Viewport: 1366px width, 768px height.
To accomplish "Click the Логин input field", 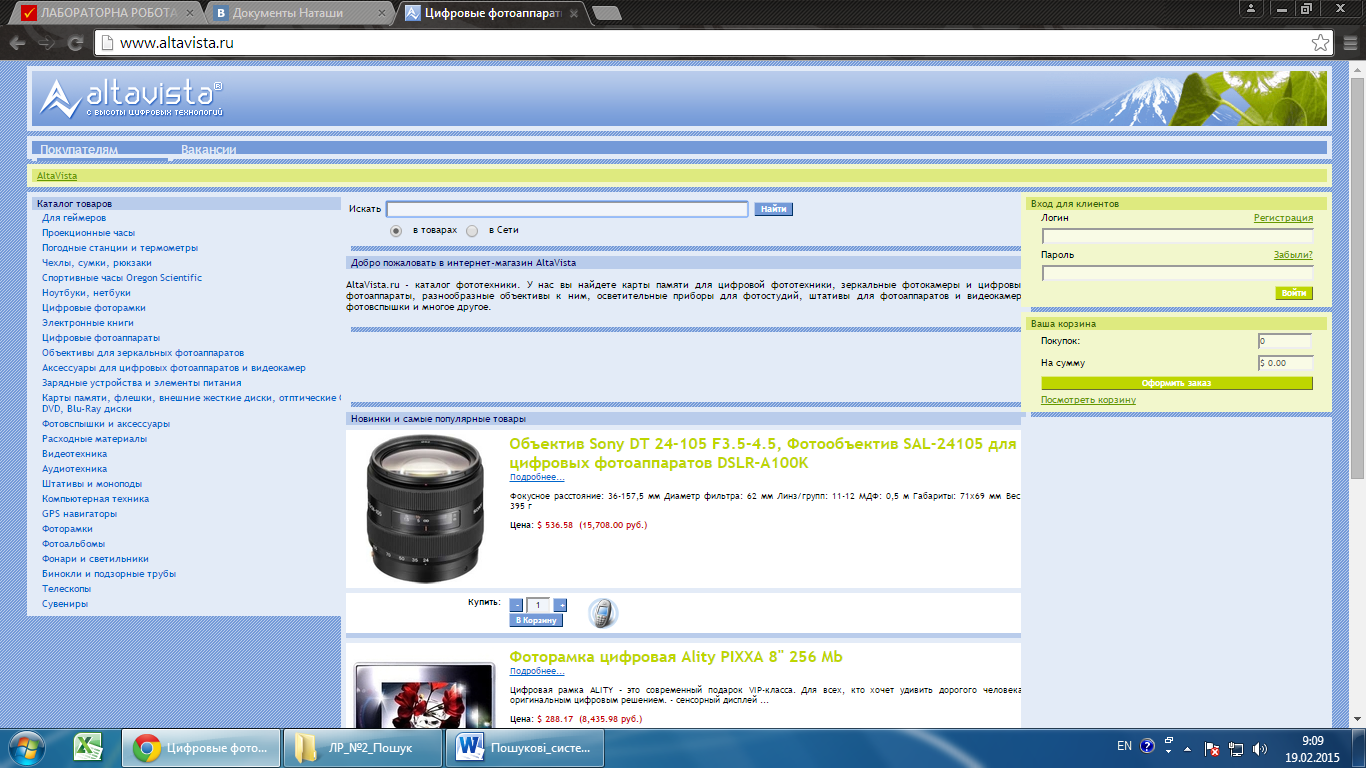I will click(x=1177, y=236).
